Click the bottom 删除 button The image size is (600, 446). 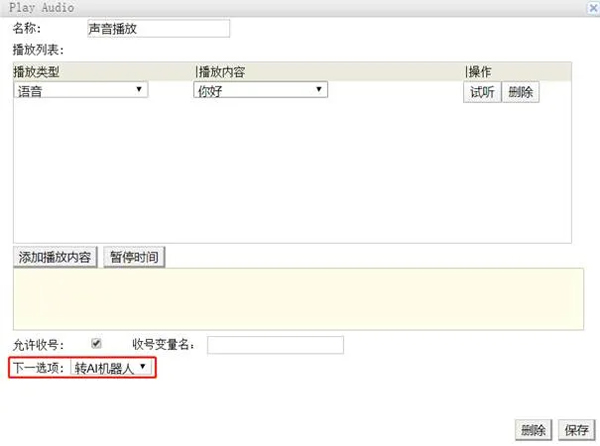[533, 430]
